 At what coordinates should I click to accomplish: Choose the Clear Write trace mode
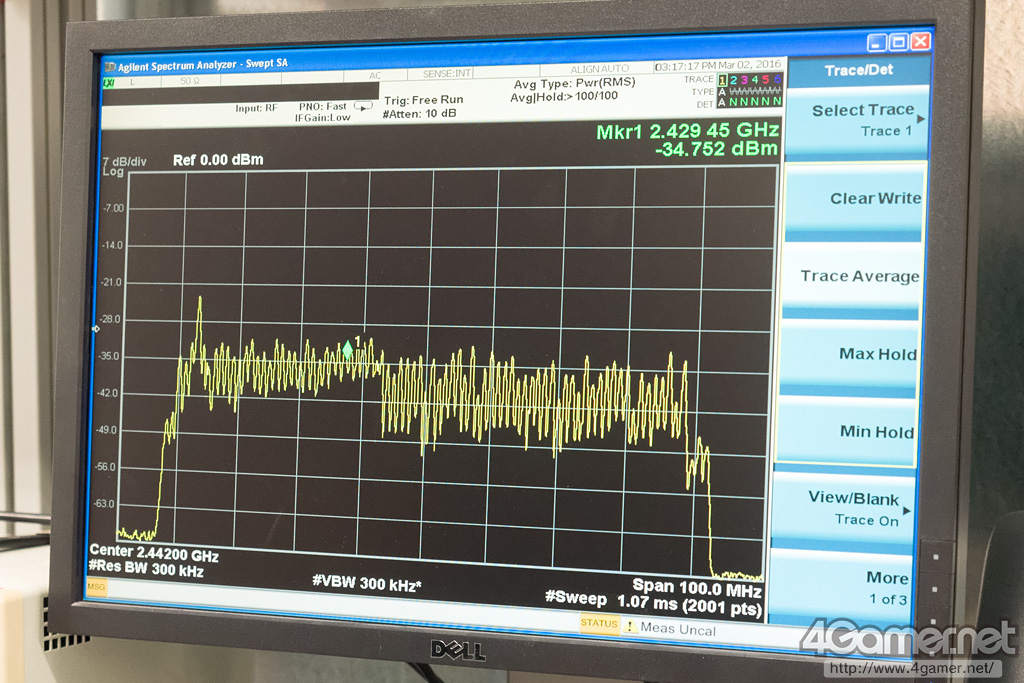tap(855, 201)
